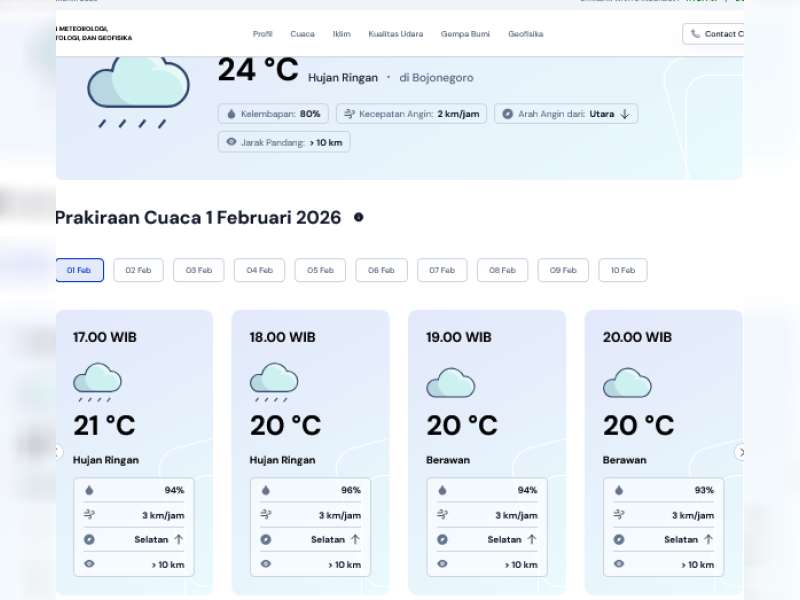This screenshot has height=600, width=800.
Task: Click the Profil navigation link
Action: pos(263,34)
